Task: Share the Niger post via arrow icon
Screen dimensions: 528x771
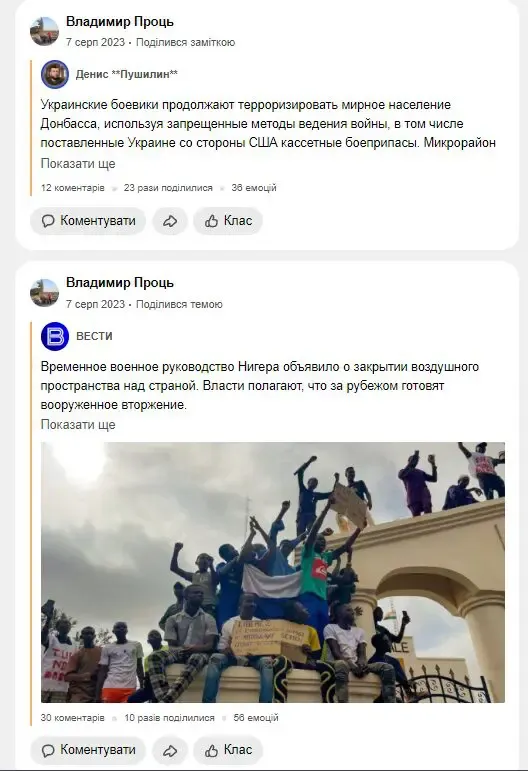Action: [x=170, y=750]
